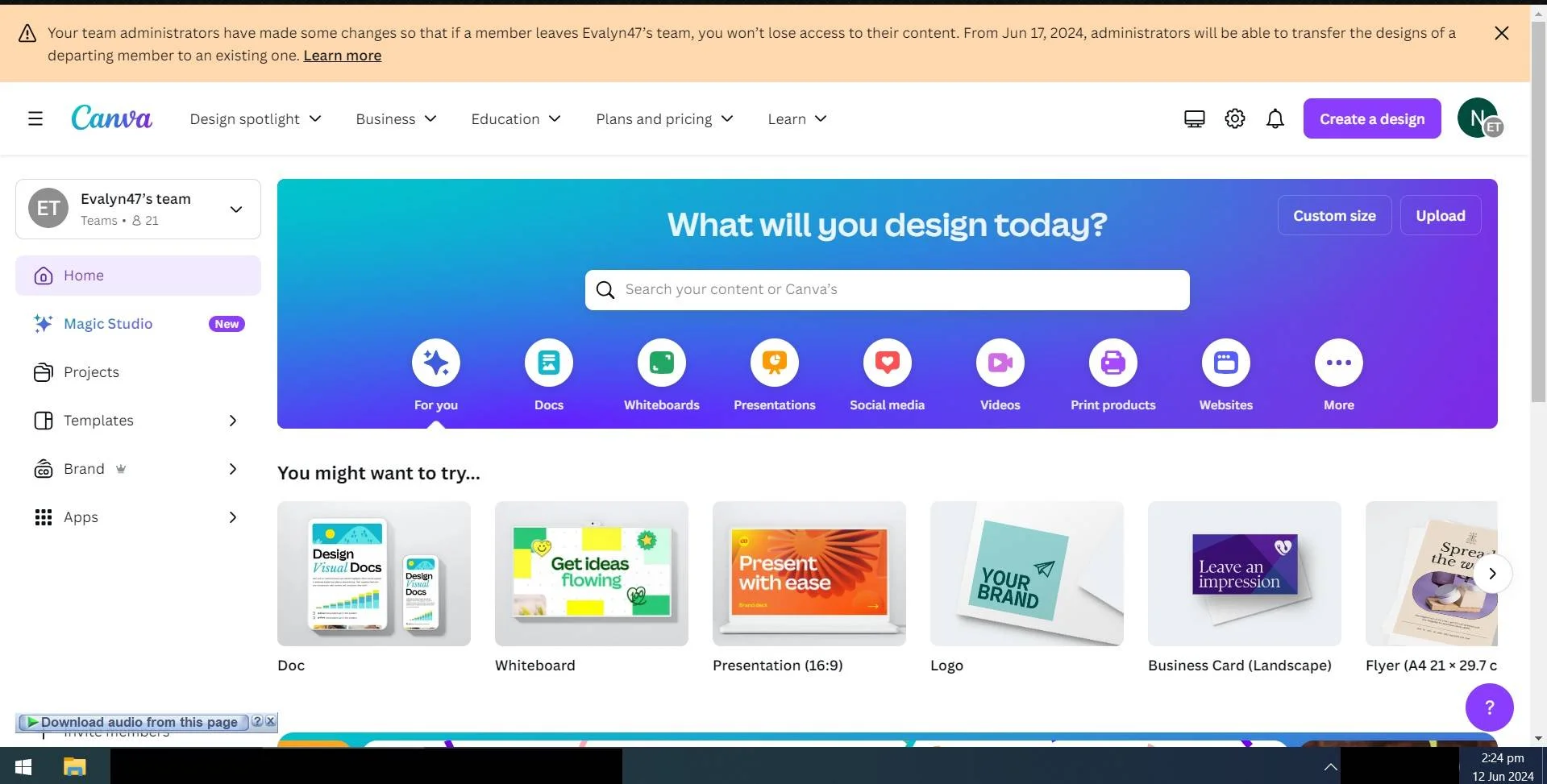Open the user profile avatar
Image resolution: width=1547 pixels, height=784 pixels.
(x=1478, y=118)
